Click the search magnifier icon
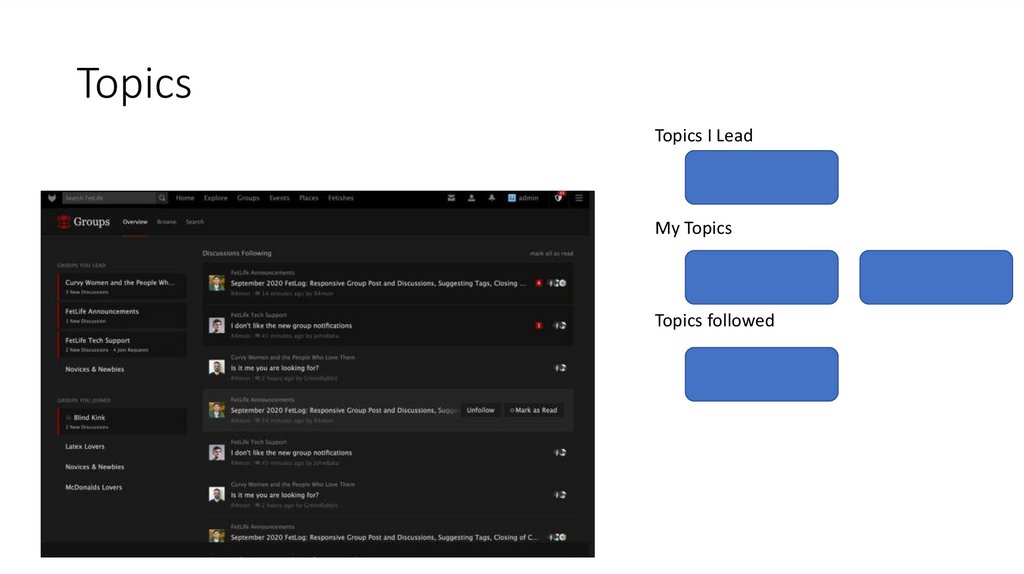 coord(162,198)
